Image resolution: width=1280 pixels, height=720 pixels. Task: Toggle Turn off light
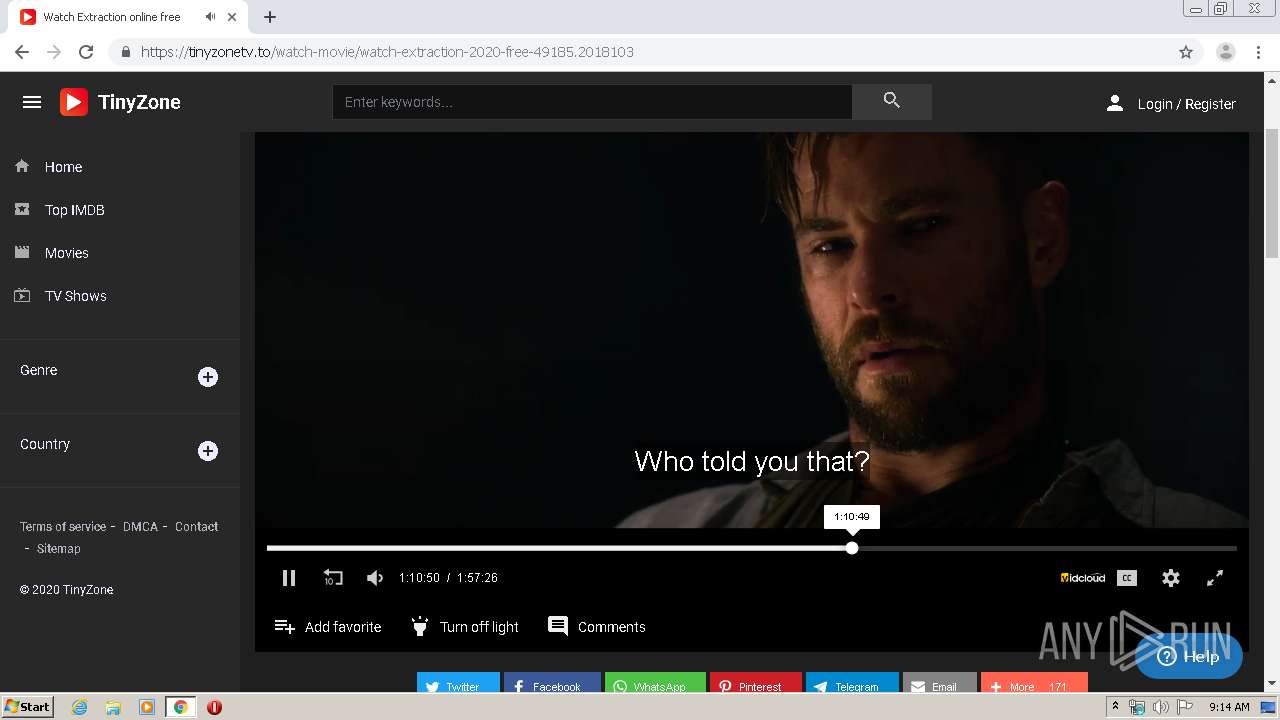click(x=465, y=627)
